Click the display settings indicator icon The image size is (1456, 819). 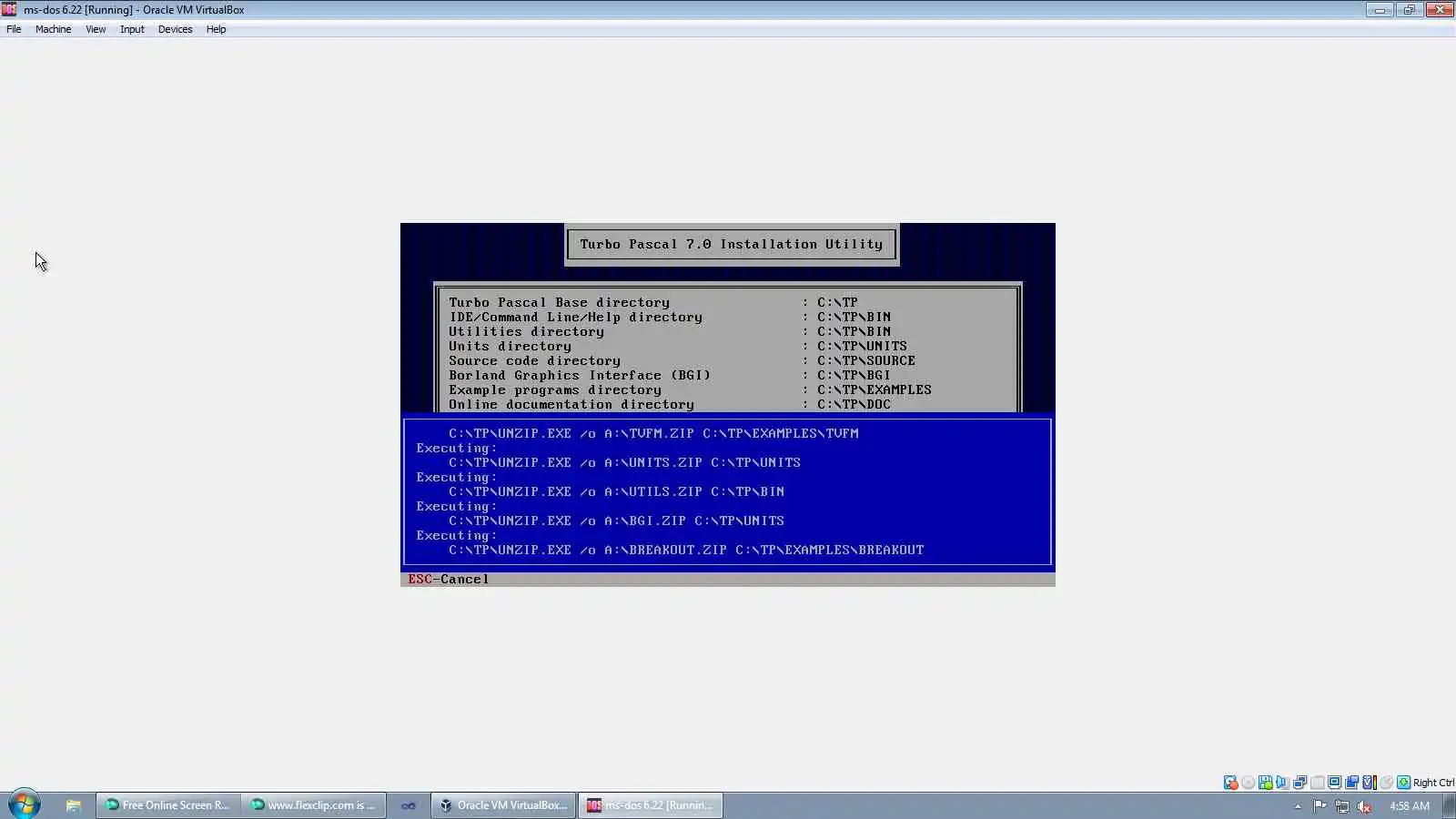click(x=1334, y=783)
